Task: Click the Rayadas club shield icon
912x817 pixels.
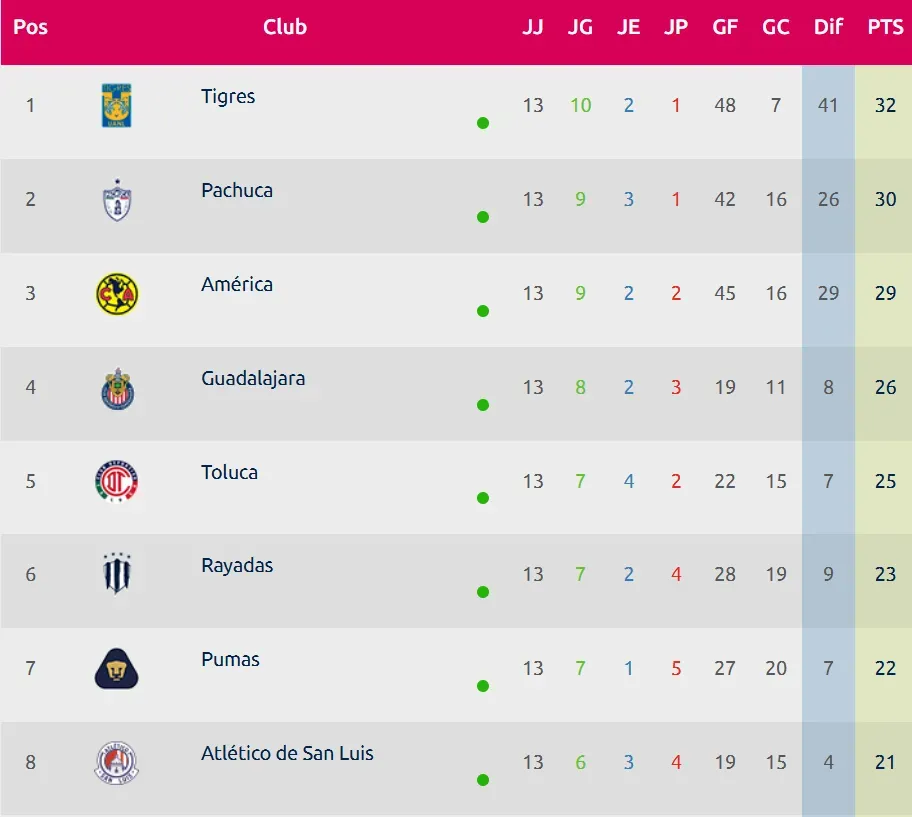Action: 117,574
